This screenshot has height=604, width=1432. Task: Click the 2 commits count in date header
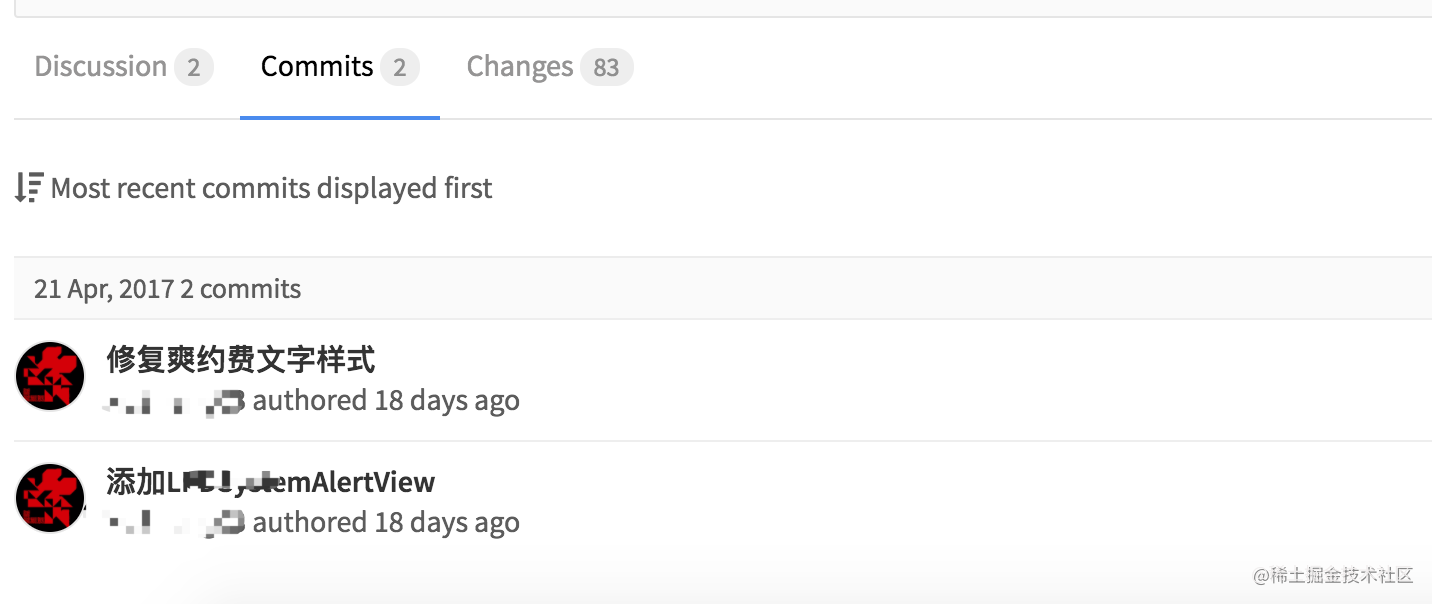pyautogui.click(x=240, y=289)
